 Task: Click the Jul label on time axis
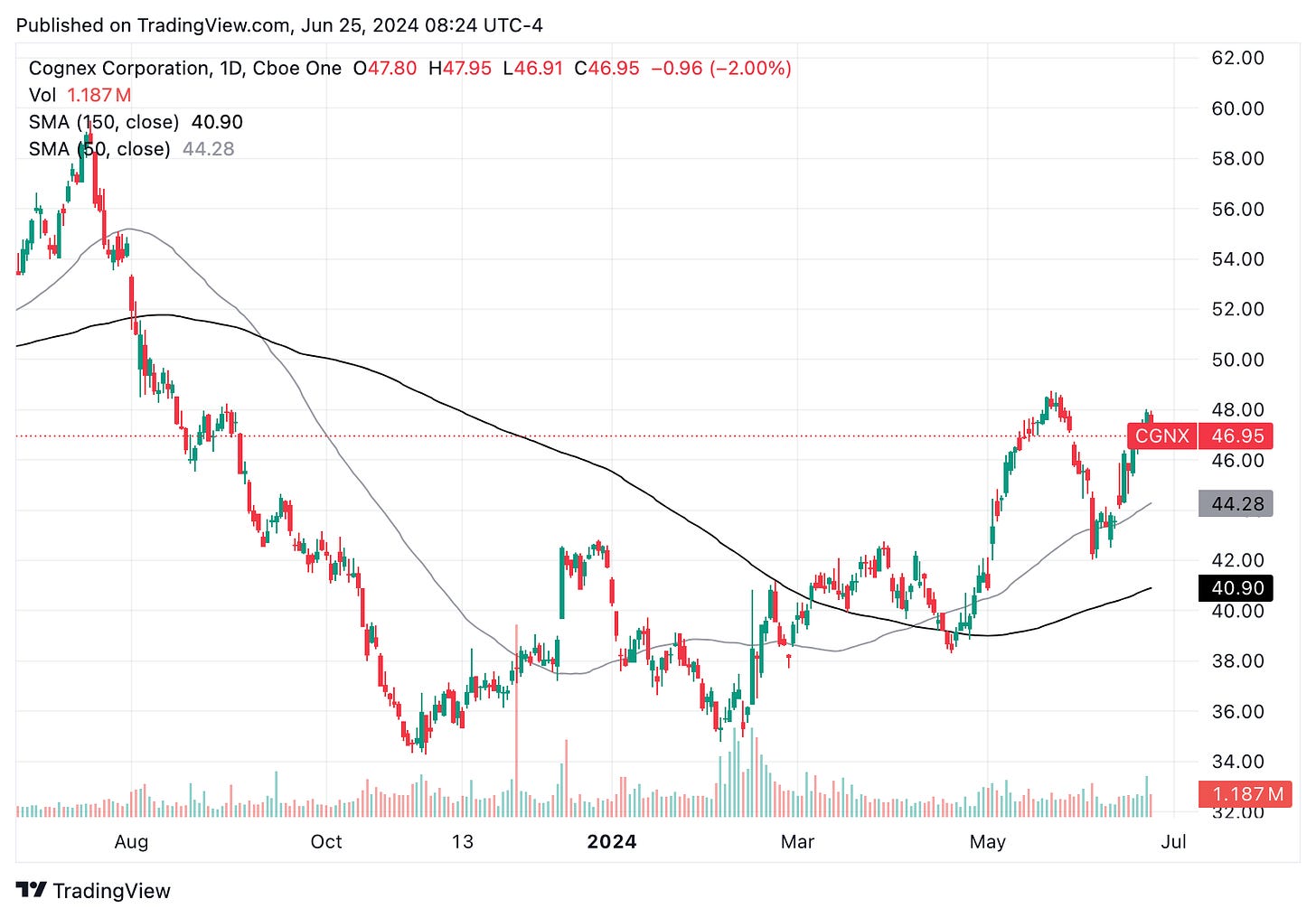coord(1173,842)
